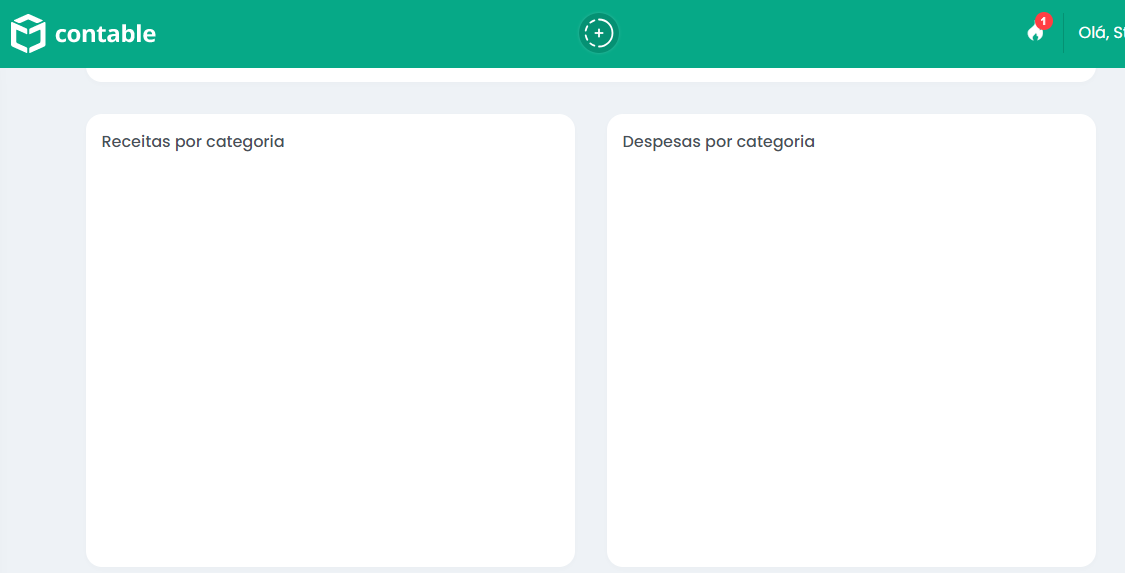Open the flame notifications icon
Image resolution: width=1125 pixels, height=573 pixels.
pyautogui.click(x=1035, y=33)
